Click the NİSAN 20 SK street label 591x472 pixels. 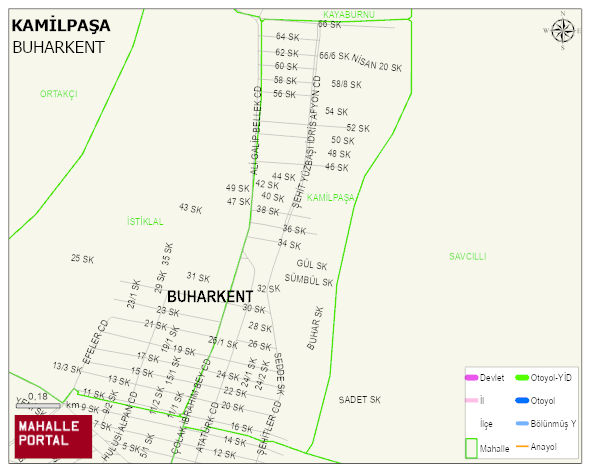pos(377,63)
